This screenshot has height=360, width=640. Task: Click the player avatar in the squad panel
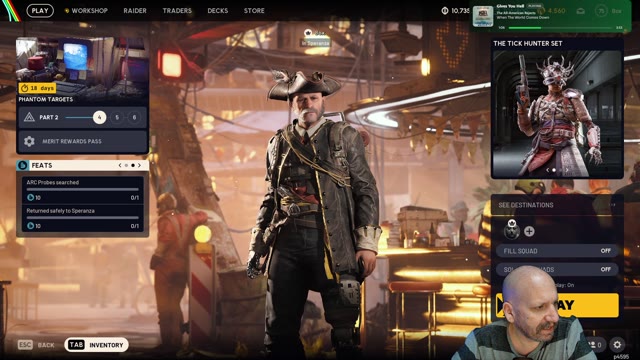pos(512,230)
